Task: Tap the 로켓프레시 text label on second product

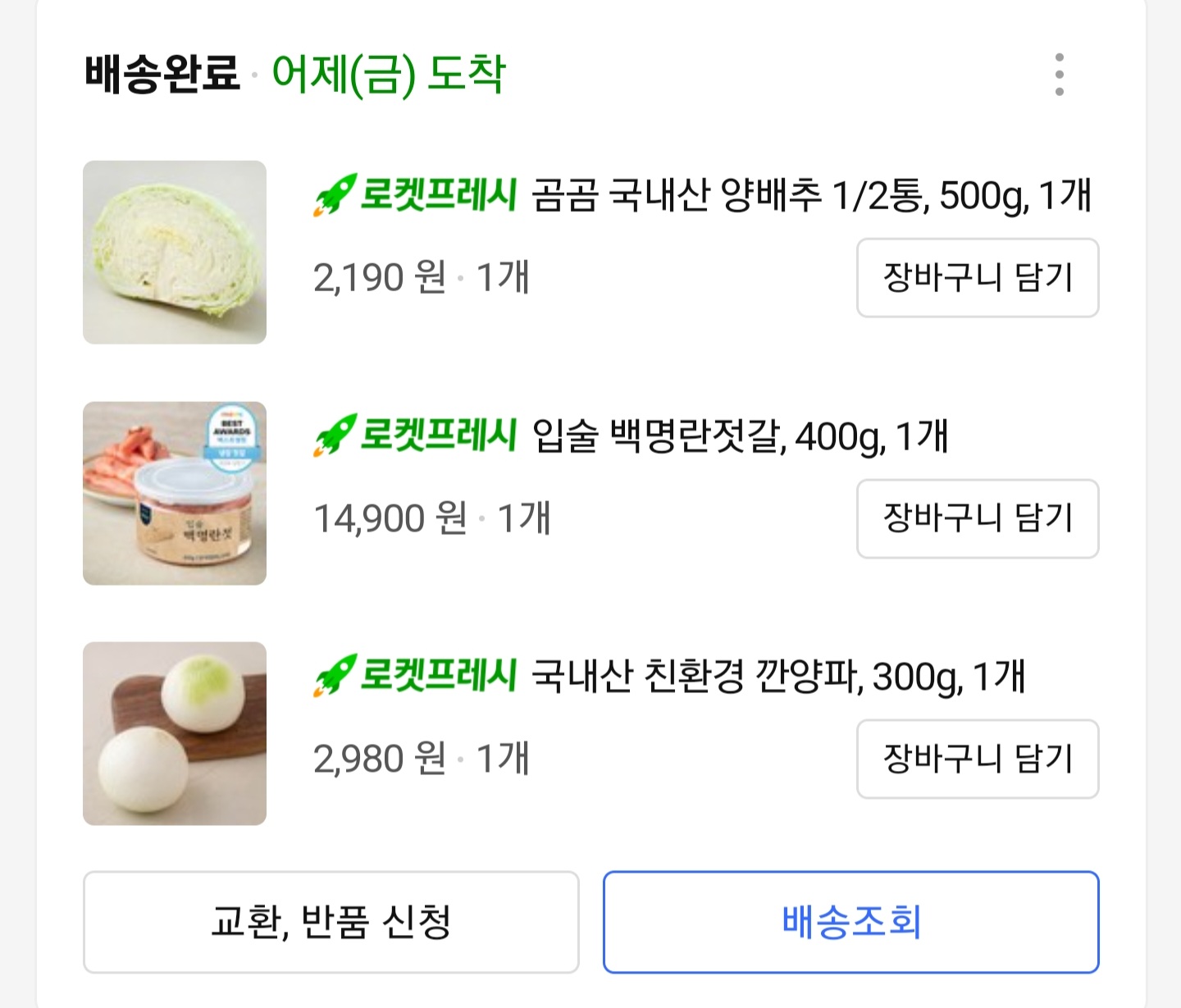Action: 439,439
